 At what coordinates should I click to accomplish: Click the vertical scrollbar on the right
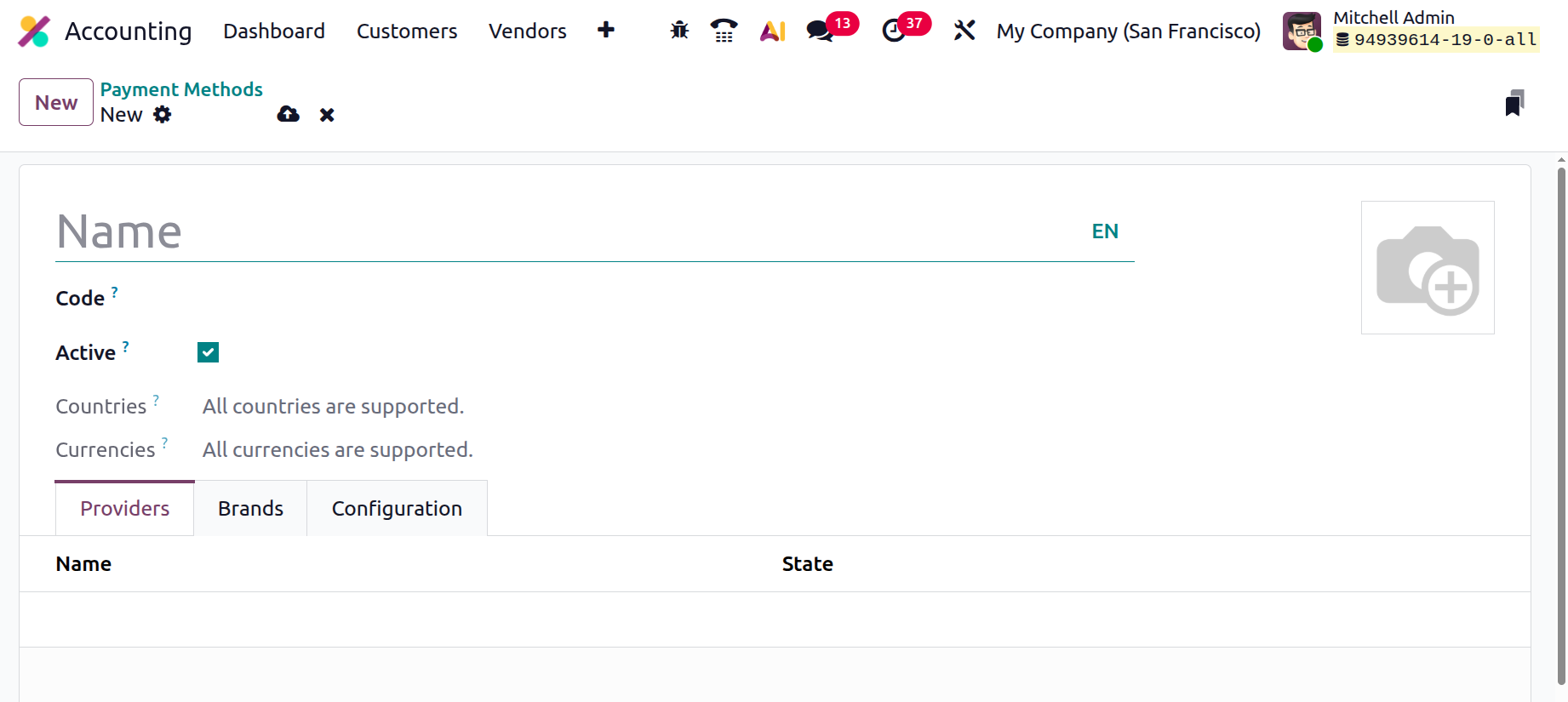click(1561, 425)
